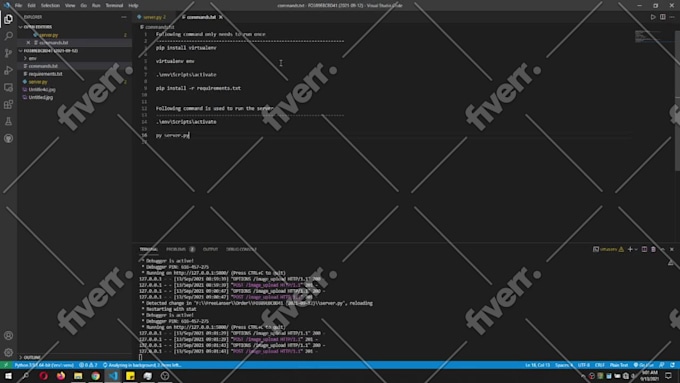Open the Terminal menu
Image resolution: width=680 pixels, height=383 pixels.
click(x=114, y=5)
